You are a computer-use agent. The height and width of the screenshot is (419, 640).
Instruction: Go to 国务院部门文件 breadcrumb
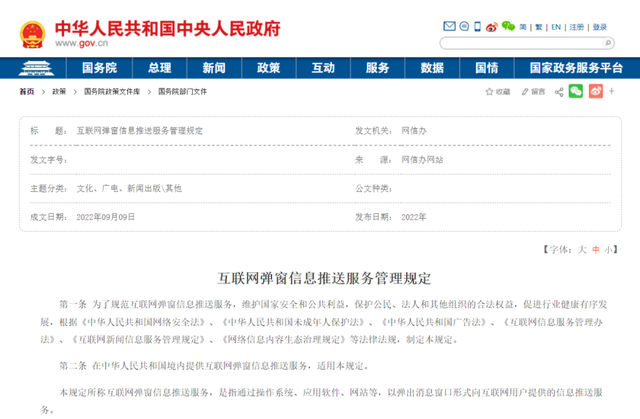[x=182, y=92]
